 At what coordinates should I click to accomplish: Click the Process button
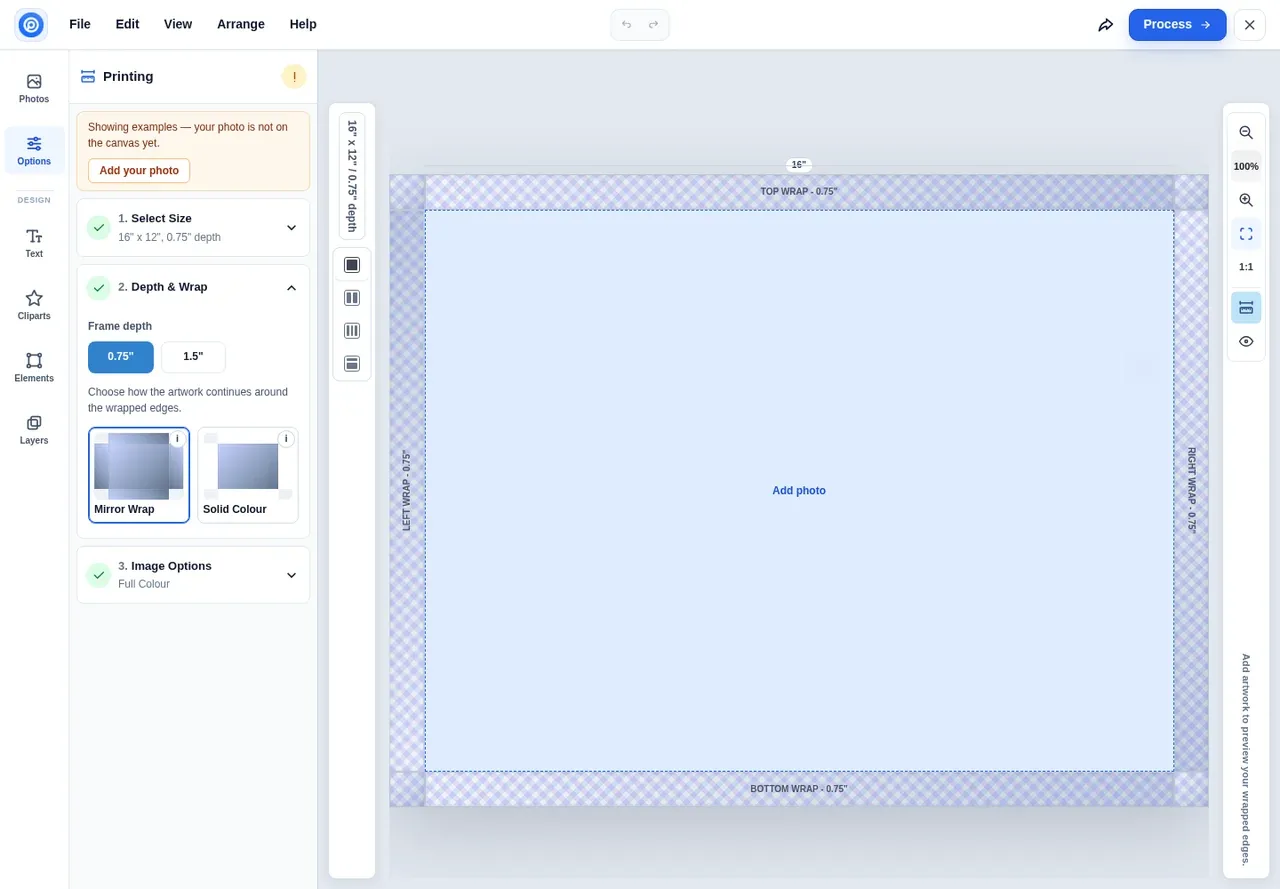coord(1177,24)
